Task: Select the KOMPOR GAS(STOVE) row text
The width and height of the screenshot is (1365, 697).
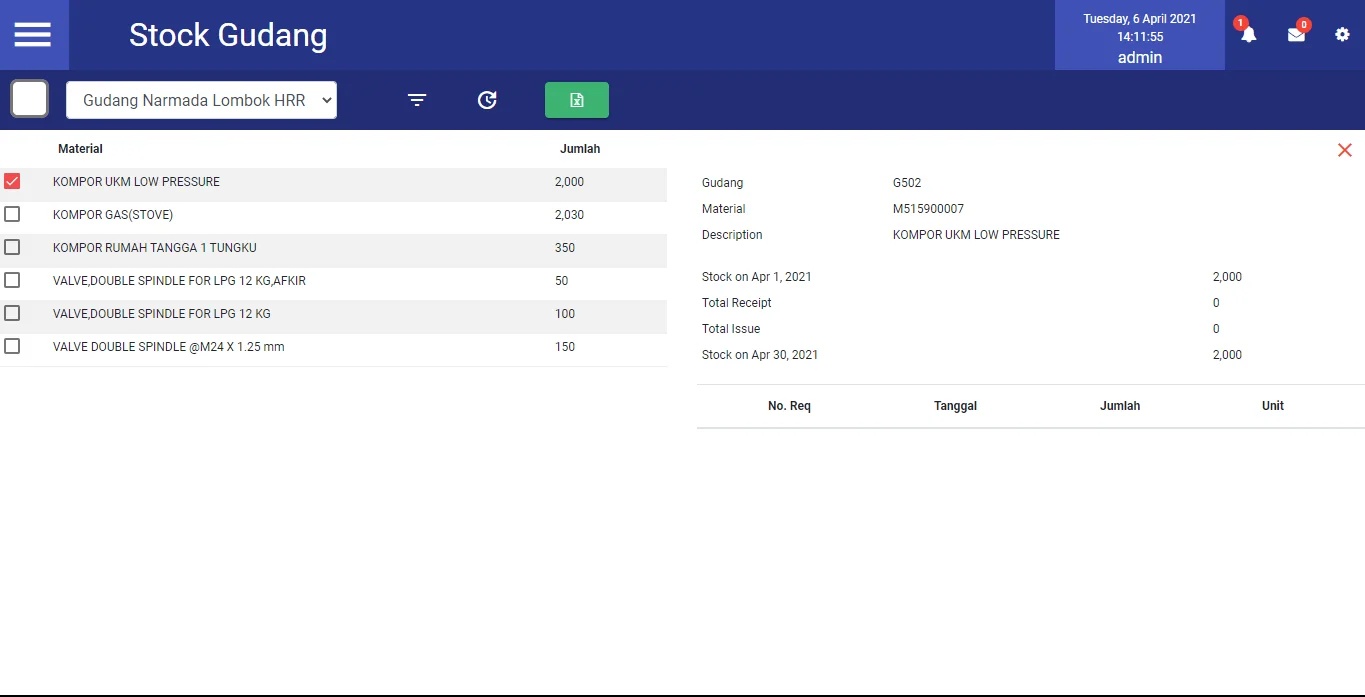Action: pyautogui.click(x=113, y=215)
